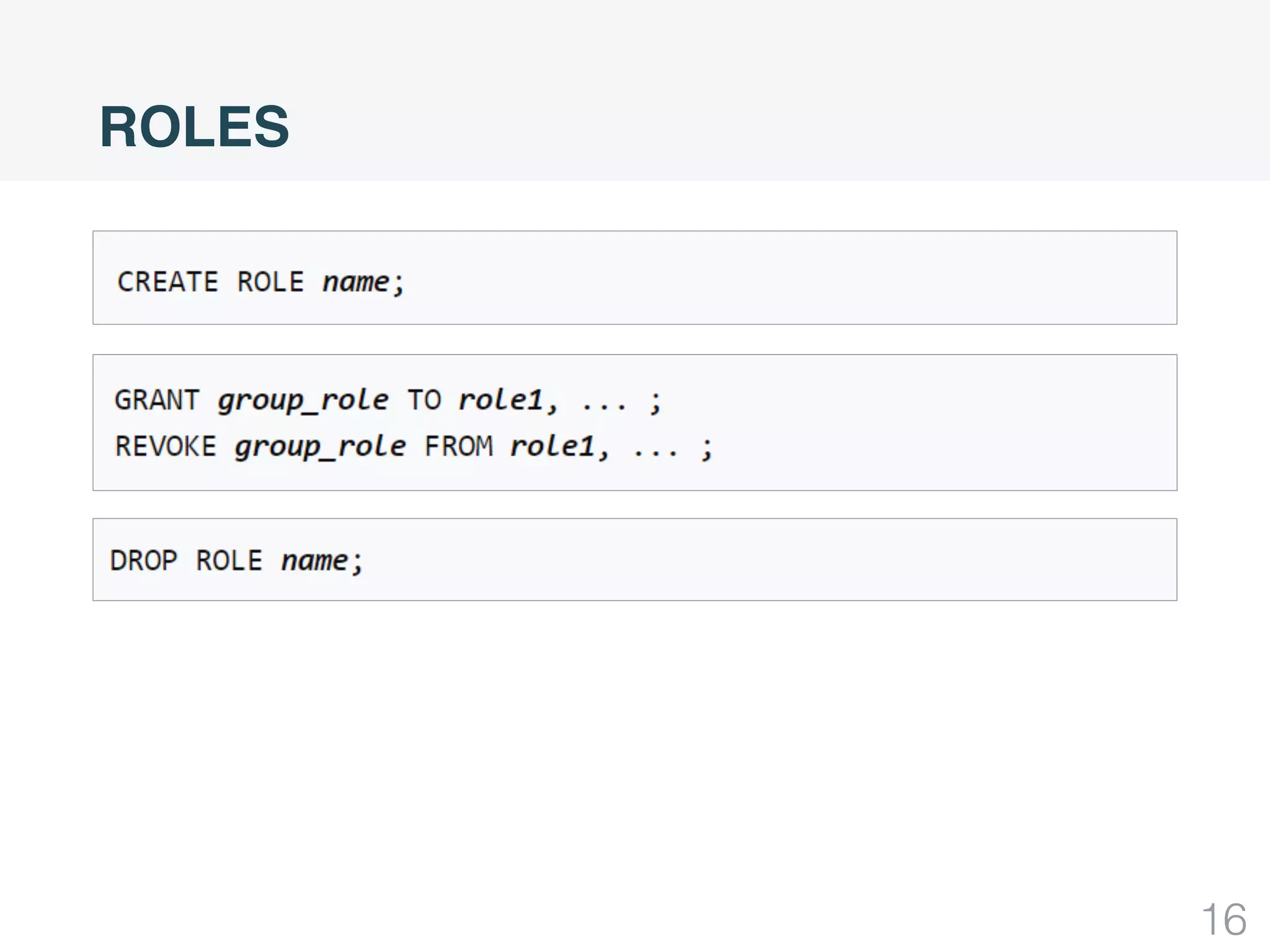
Task: Select the word ROLE after DROP
Action: [229, 561]
